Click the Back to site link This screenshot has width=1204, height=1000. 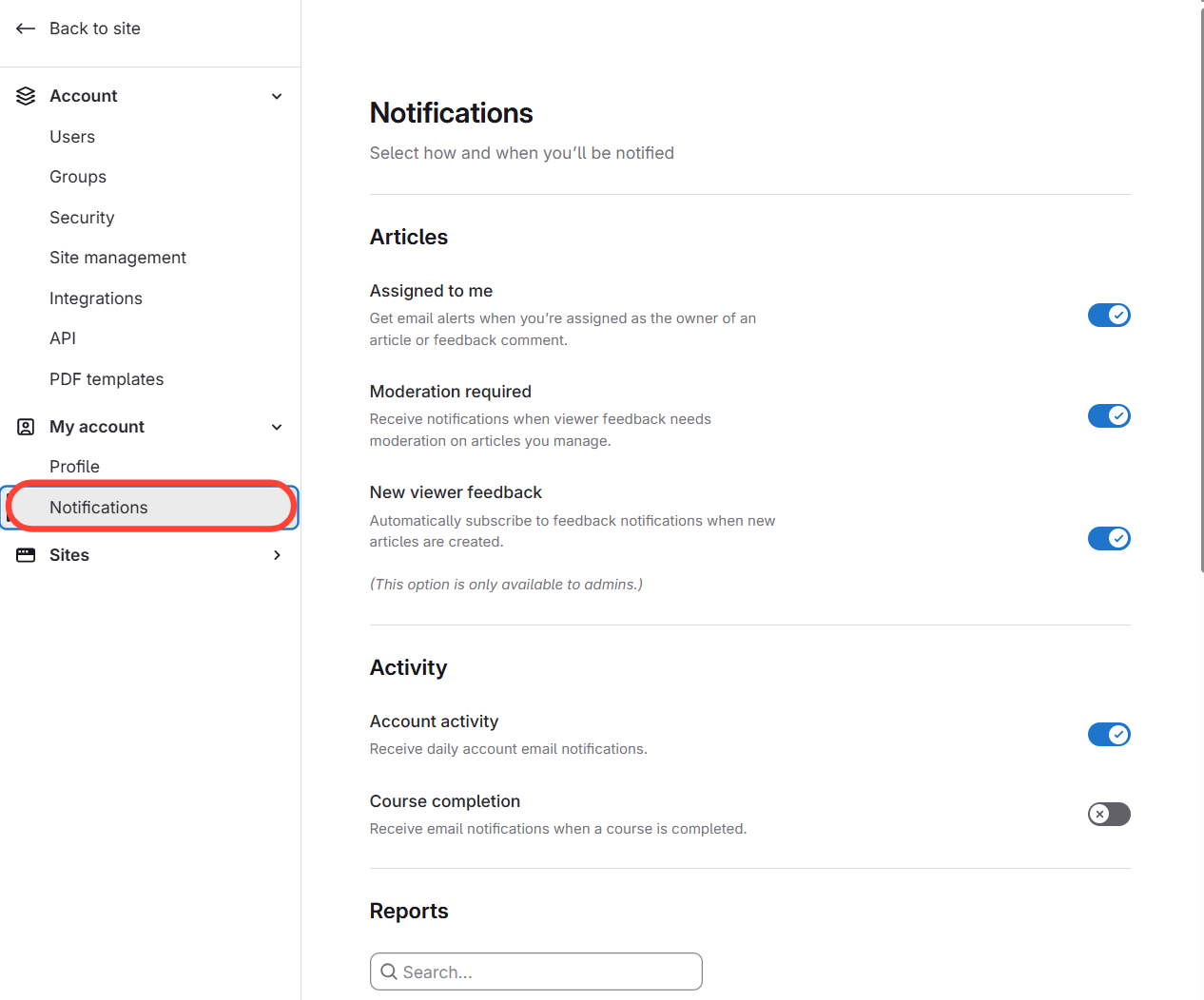[x=94, y=29]
